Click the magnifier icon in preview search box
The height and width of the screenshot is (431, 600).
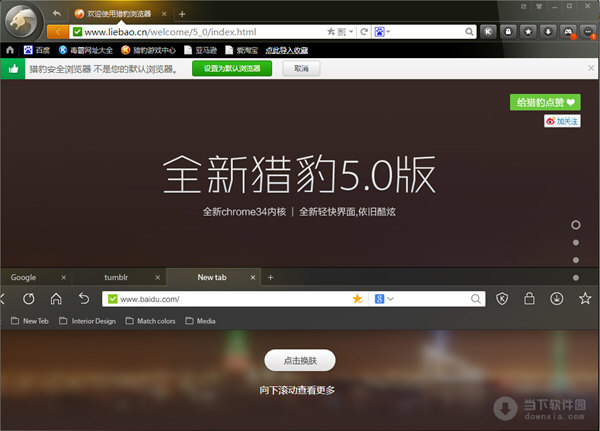476,299
